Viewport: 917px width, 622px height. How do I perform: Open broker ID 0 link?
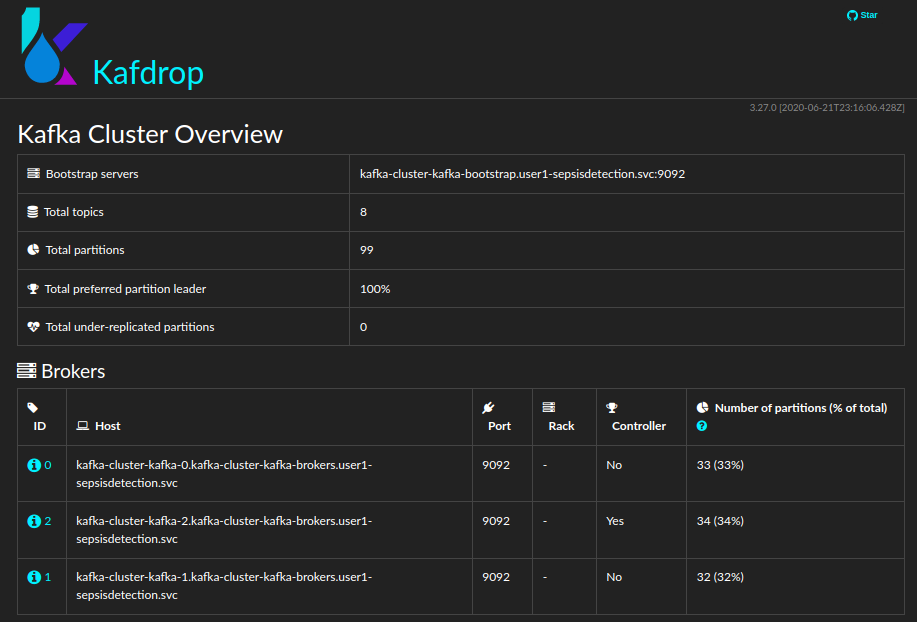tap(48, 465)
